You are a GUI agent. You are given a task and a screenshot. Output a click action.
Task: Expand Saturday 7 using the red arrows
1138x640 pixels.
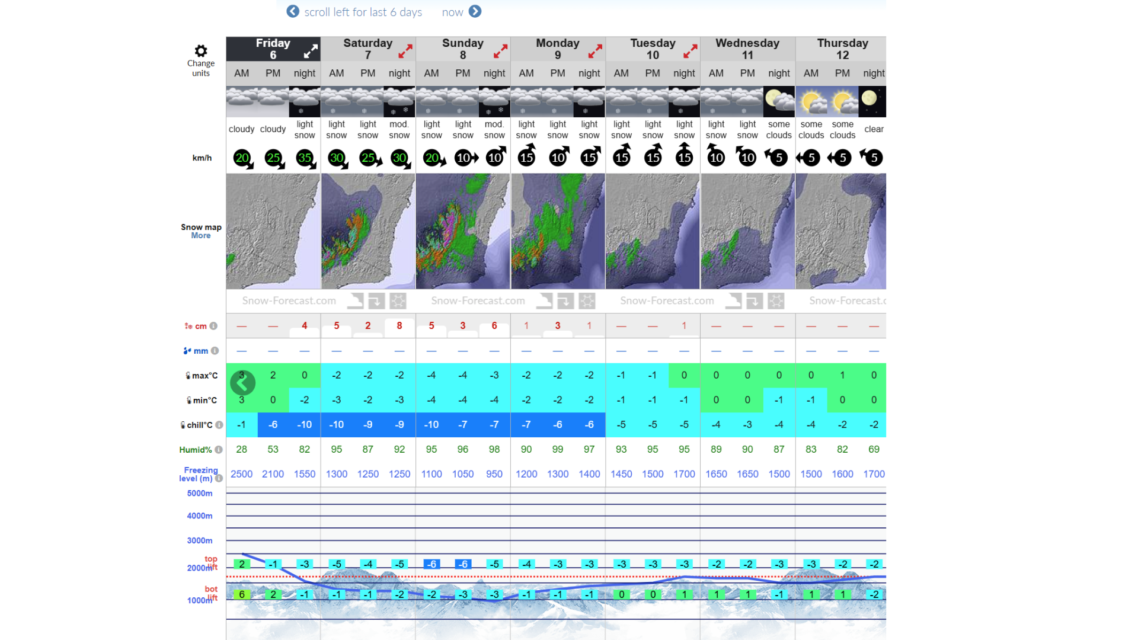405,50
